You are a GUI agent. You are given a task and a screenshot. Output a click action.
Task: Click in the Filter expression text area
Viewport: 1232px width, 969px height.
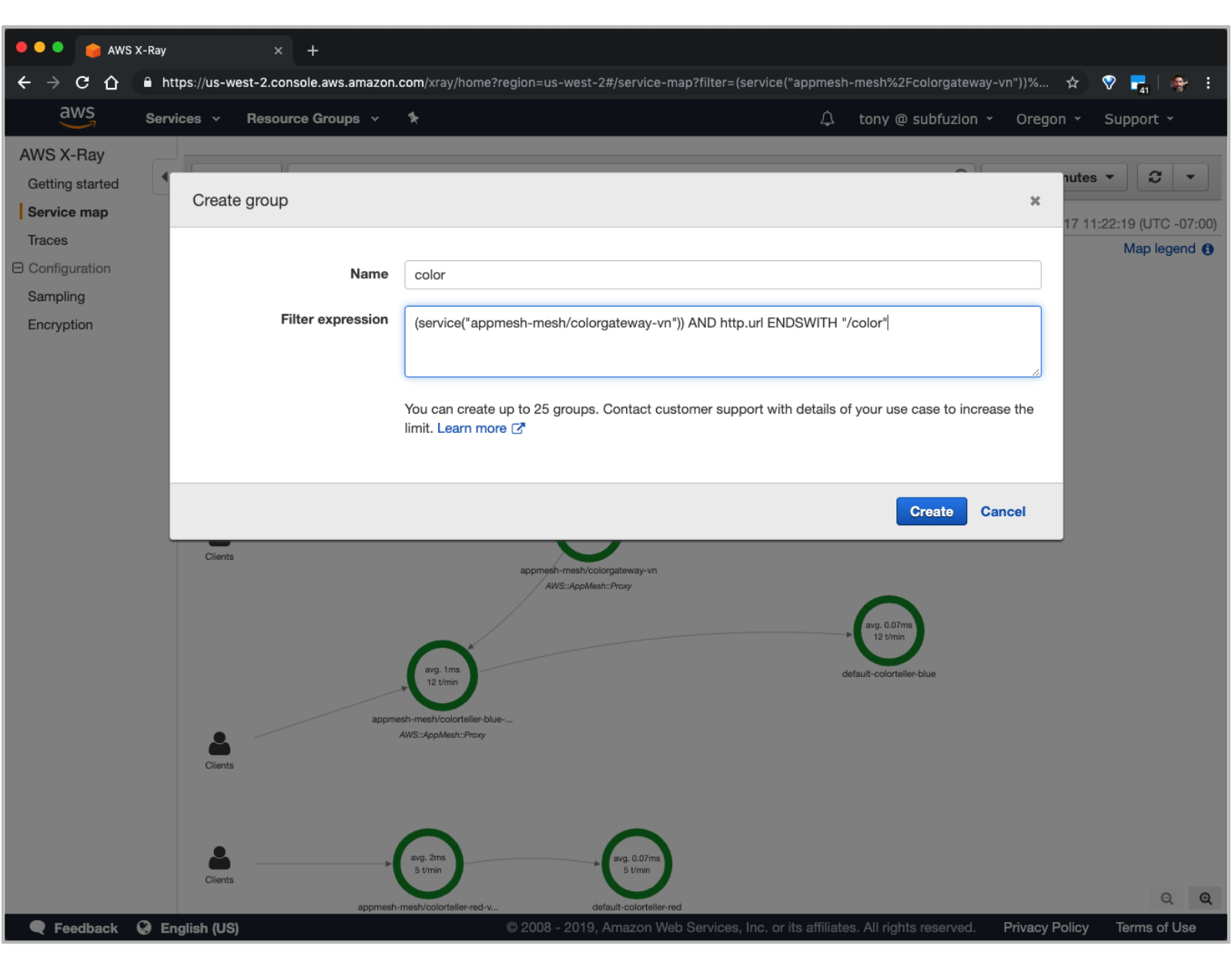(722, 342)
